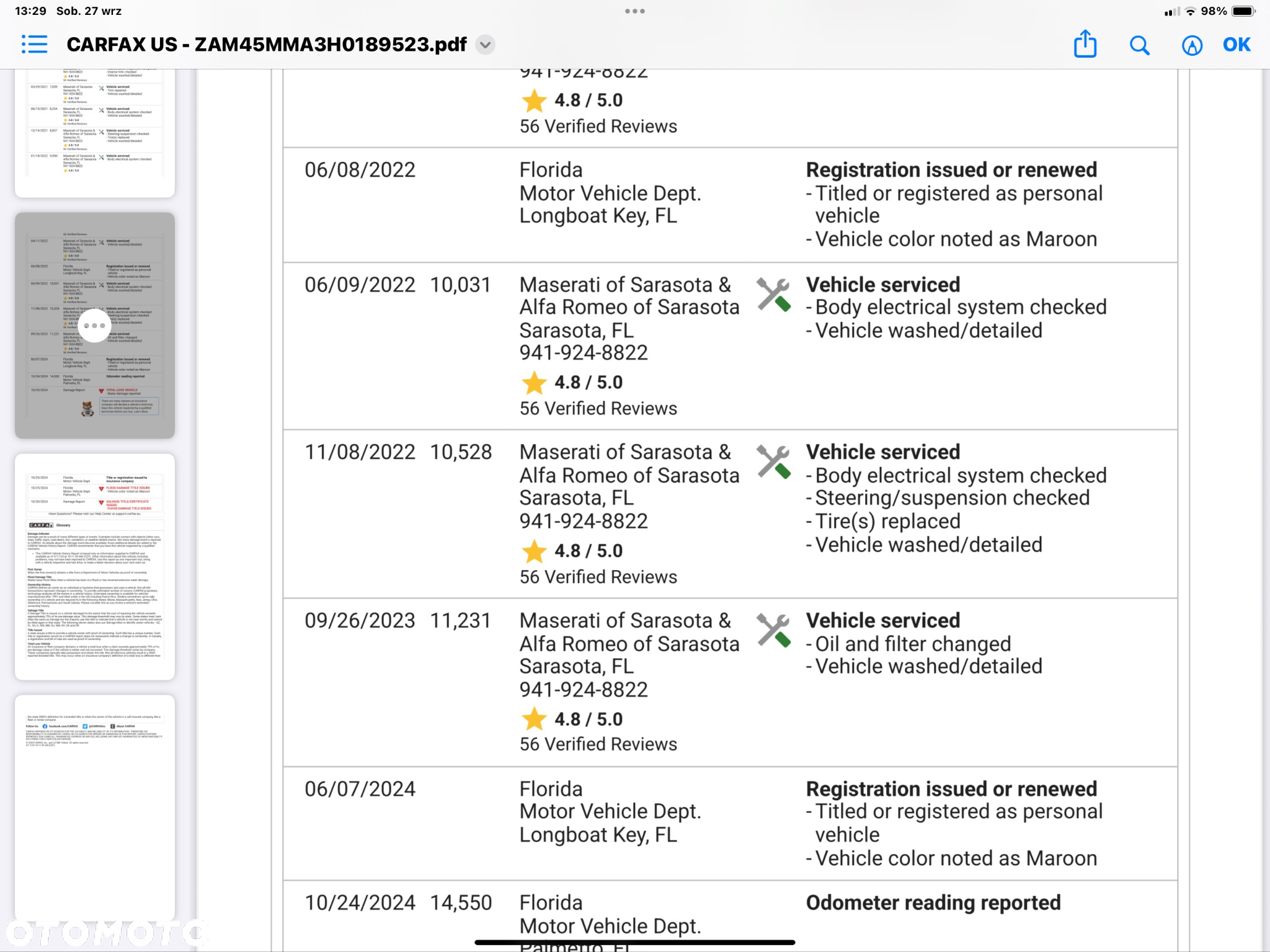Expand the file name dropdown chevron
The image size is (1270, 952).
486,45
